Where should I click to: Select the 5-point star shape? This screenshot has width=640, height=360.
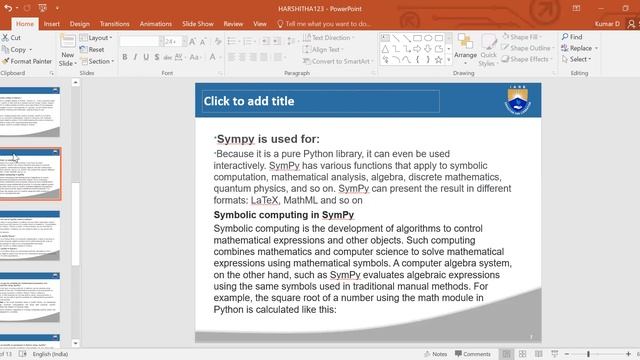438,60
